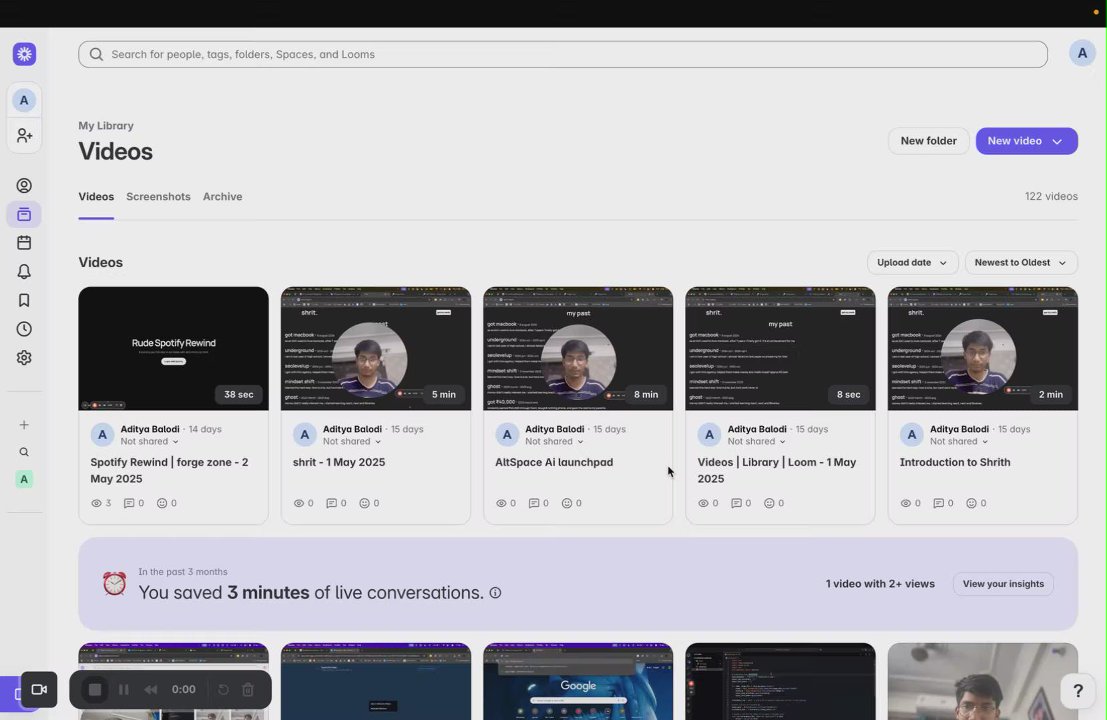This screenshot has width=1107, height=720.
Task: Open the 8 sec Videos Library thumbnail
Action: (x=780, y=348)
